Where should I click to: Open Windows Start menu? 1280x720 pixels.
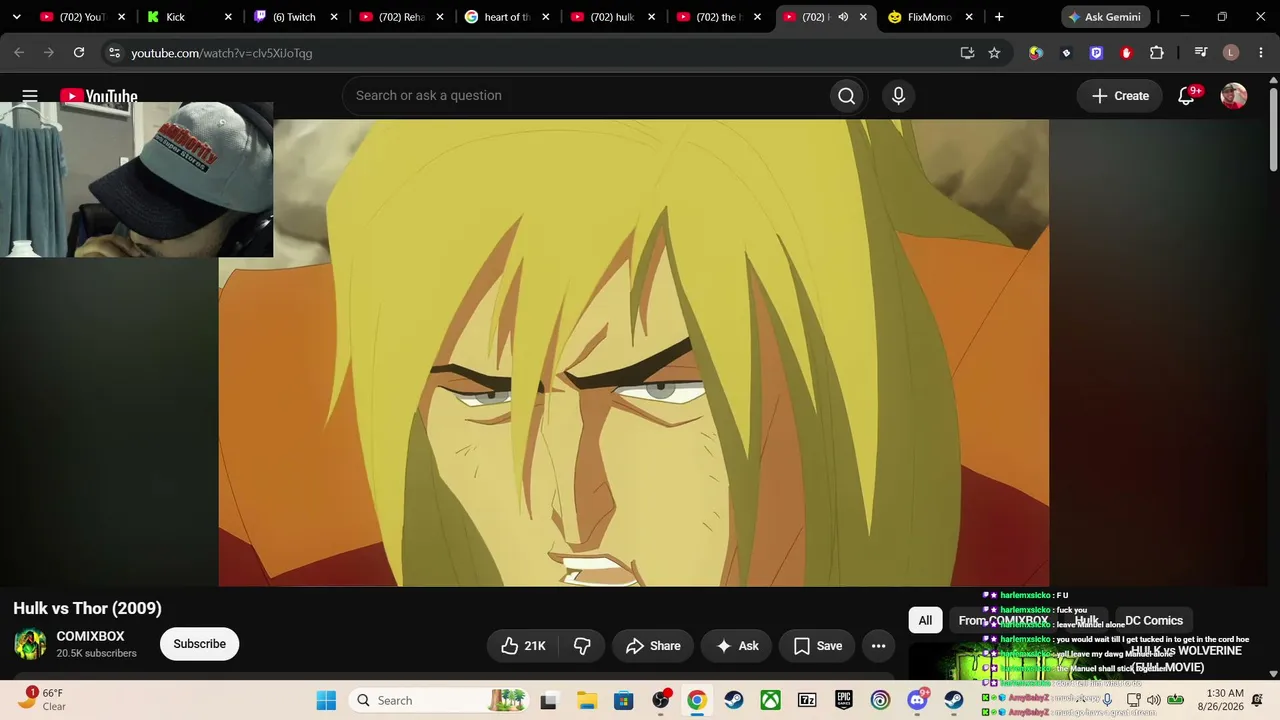(326, 700)
